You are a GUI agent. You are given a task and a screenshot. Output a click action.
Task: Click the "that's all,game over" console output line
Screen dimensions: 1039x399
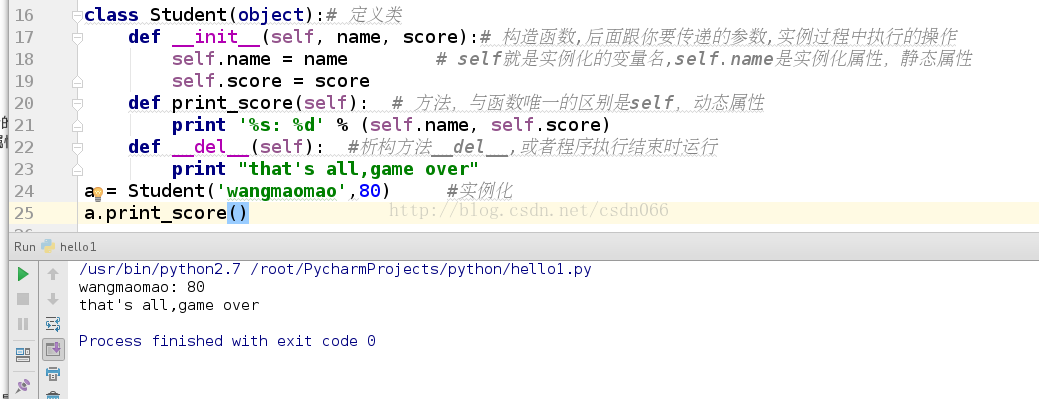(169, 305)
